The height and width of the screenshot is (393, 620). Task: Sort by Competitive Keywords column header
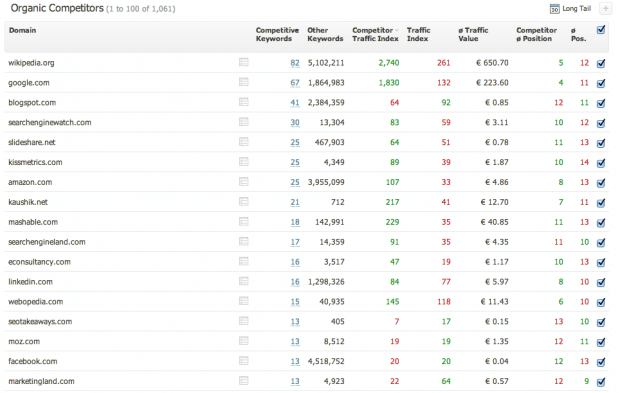(277, 34)
